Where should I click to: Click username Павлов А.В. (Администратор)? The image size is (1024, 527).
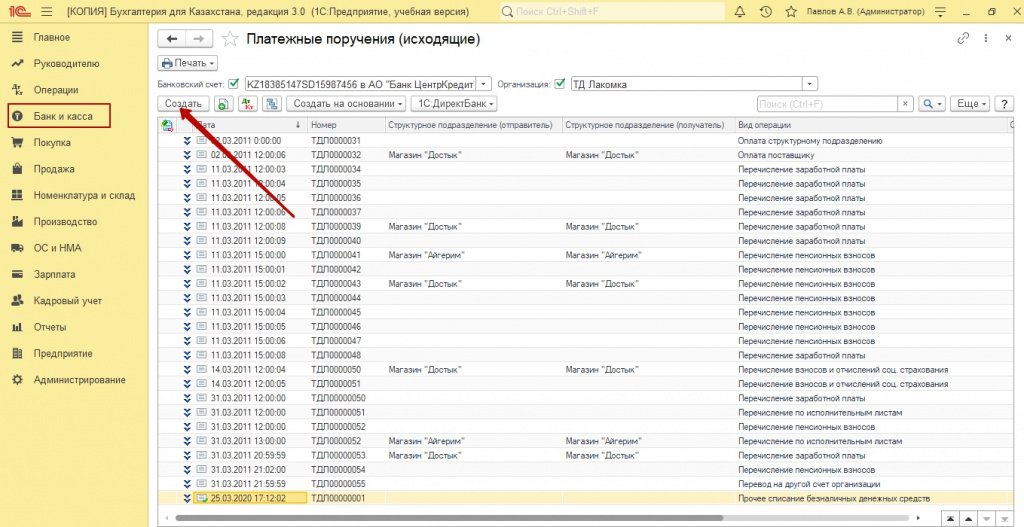click(x=865, y=12)
